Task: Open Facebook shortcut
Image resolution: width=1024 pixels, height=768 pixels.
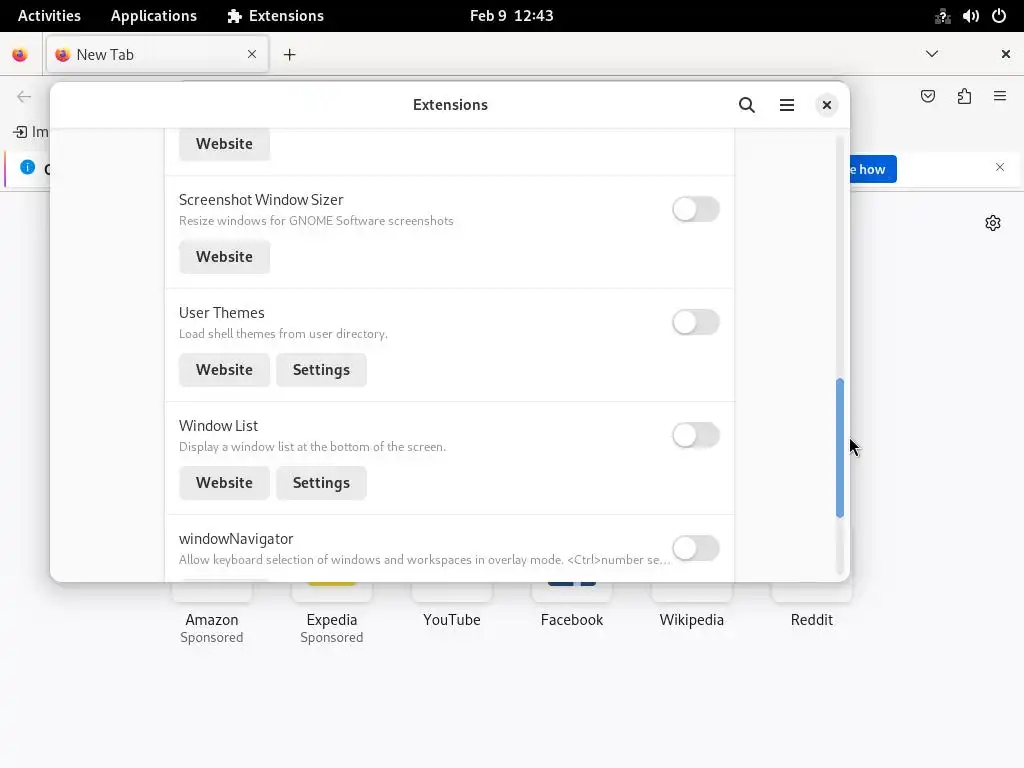Action: click(571, 619)
